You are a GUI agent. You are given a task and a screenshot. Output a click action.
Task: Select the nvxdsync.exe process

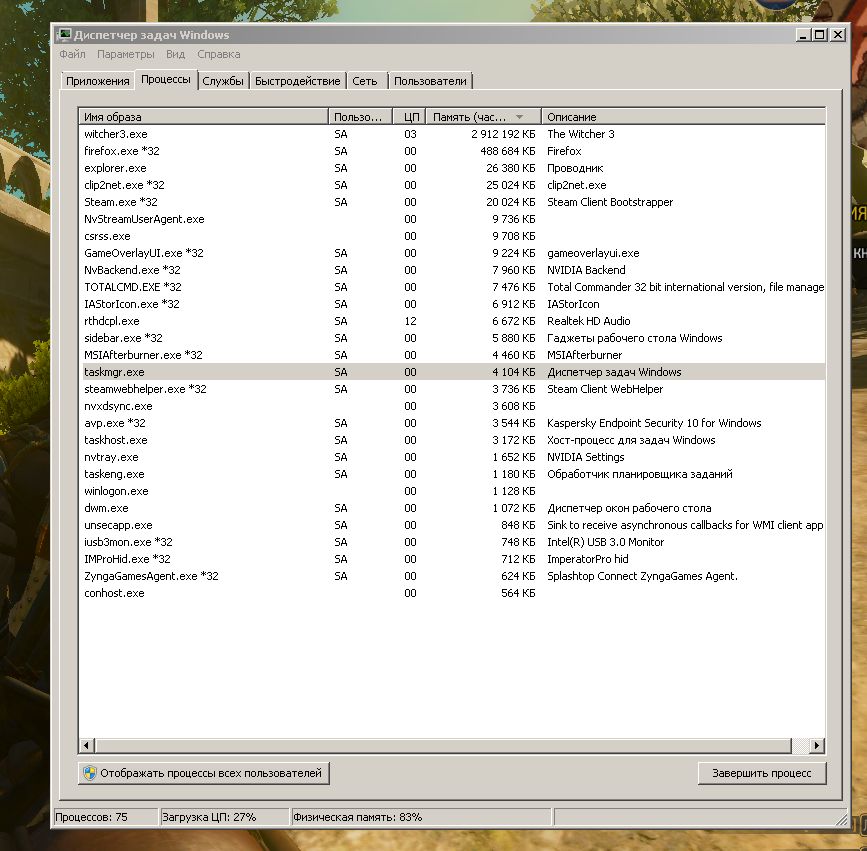(452, 406)
